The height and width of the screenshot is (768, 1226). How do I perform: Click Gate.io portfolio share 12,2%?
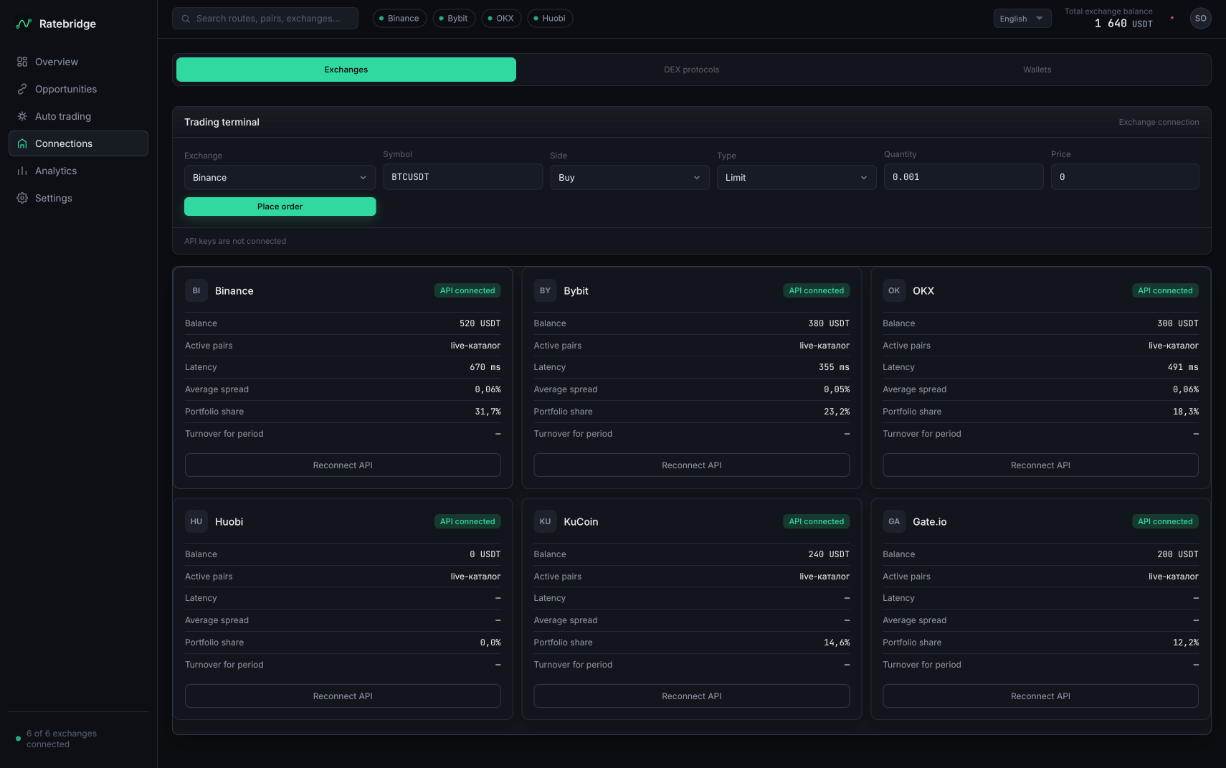point(1186,642)
